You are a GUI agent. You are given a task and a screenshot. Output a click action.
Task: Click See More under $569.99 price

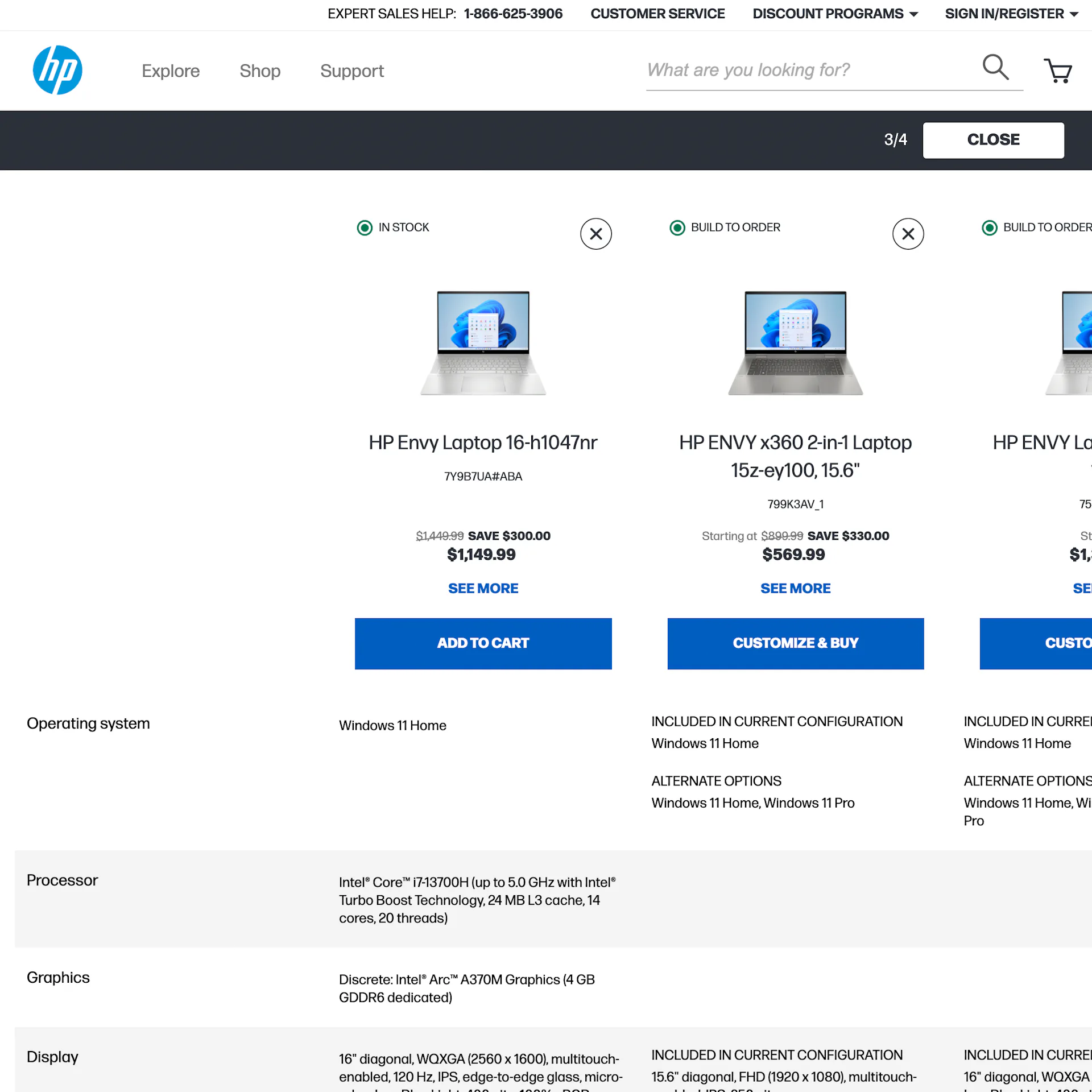(795, 589)
